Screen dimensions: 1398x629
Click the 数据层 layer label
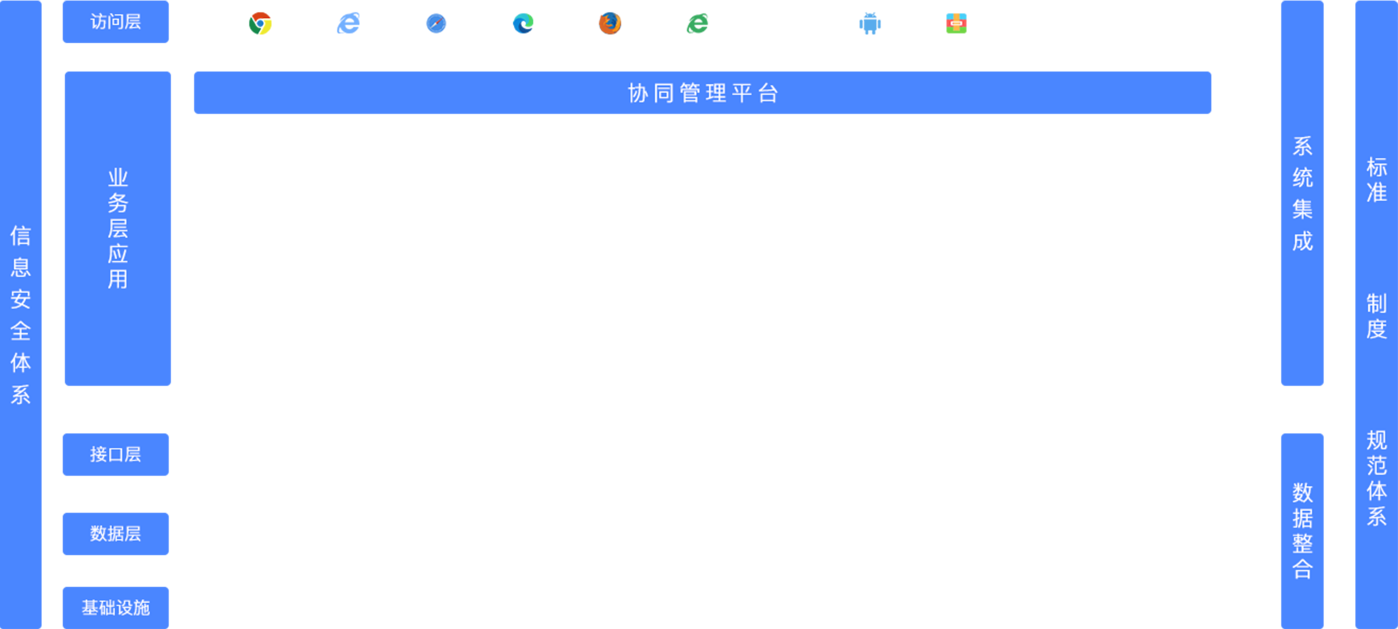coord(116,534)
